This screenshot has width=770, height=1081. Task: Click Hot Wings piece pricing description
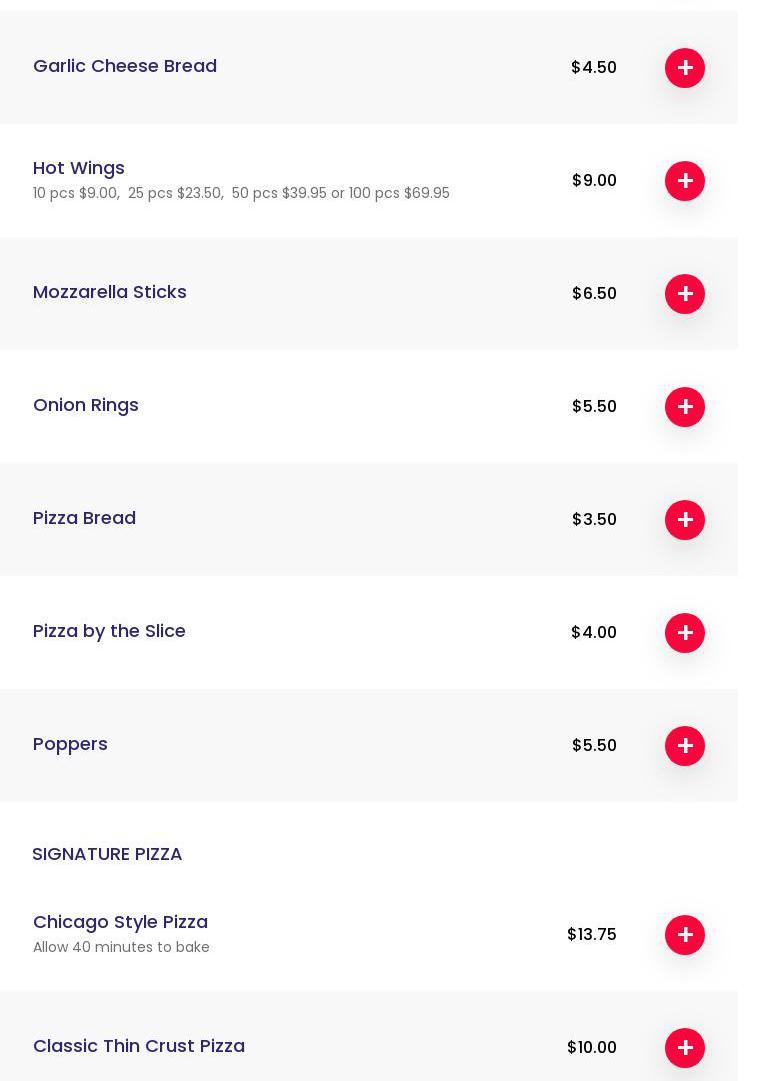click(x=241, y=193)
